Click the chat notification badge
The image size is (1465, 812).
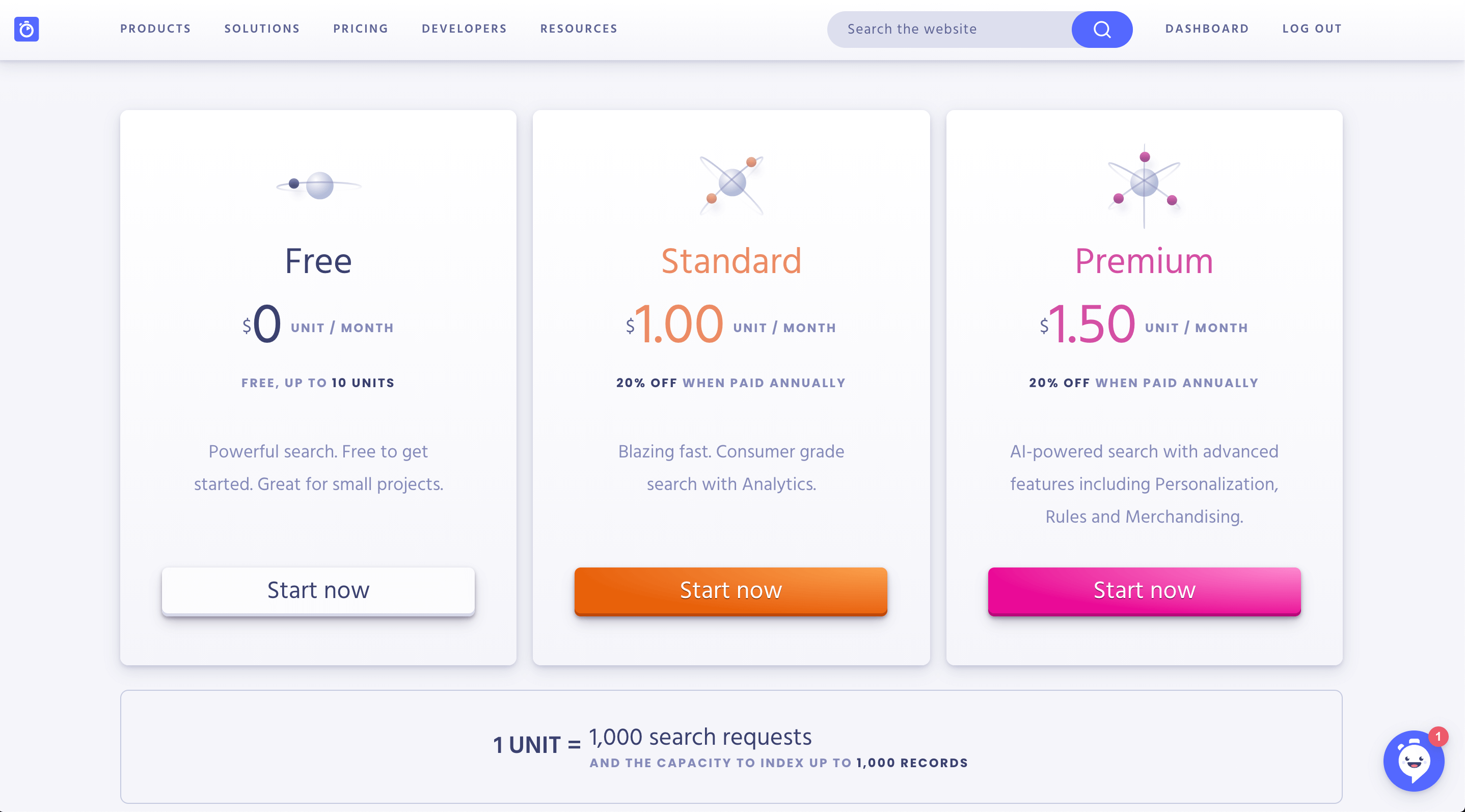pyautogui.click(x=1437, y=737)
